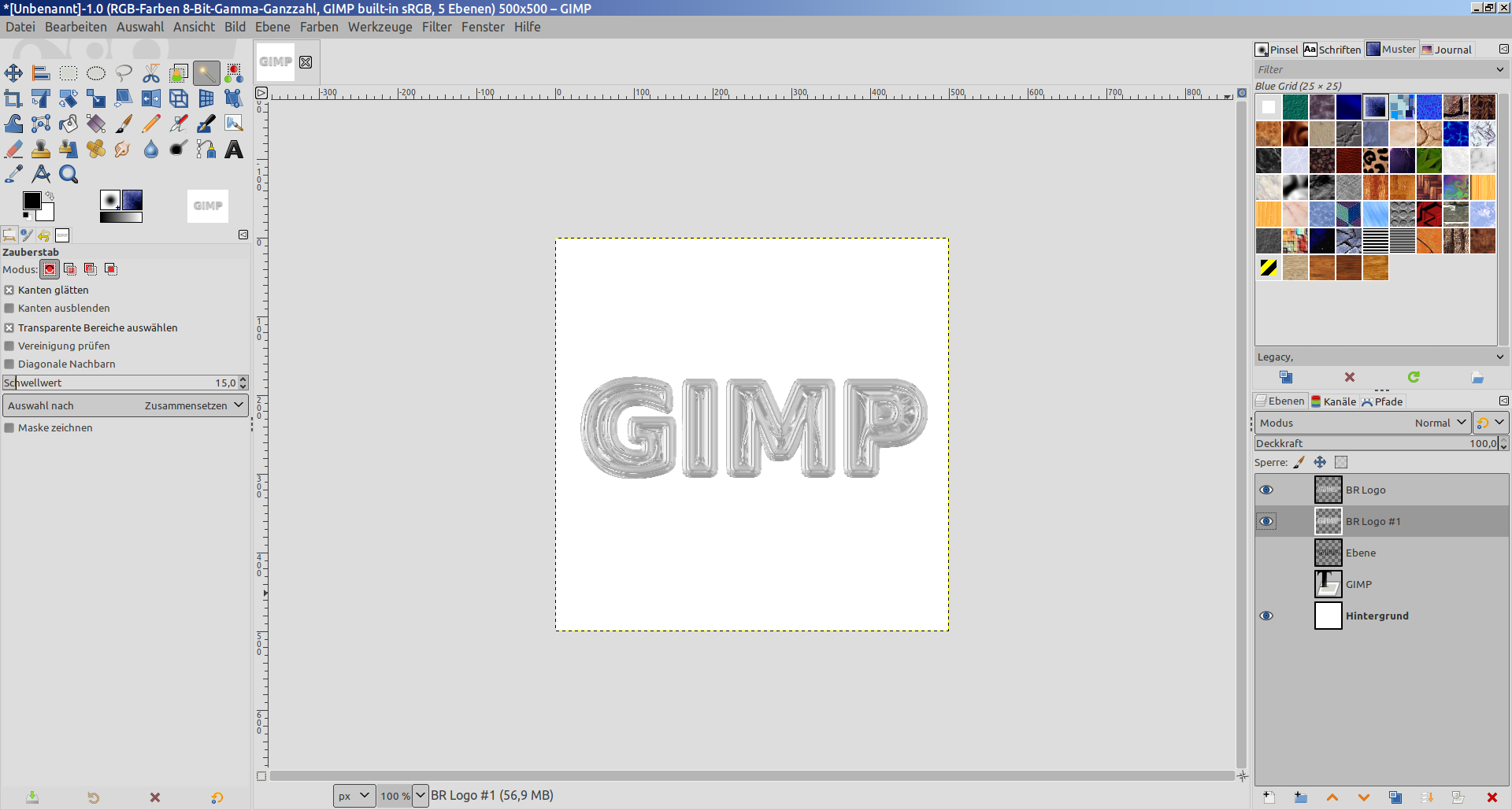Activate the Foreground Select tool

click(x=179, y=73)
